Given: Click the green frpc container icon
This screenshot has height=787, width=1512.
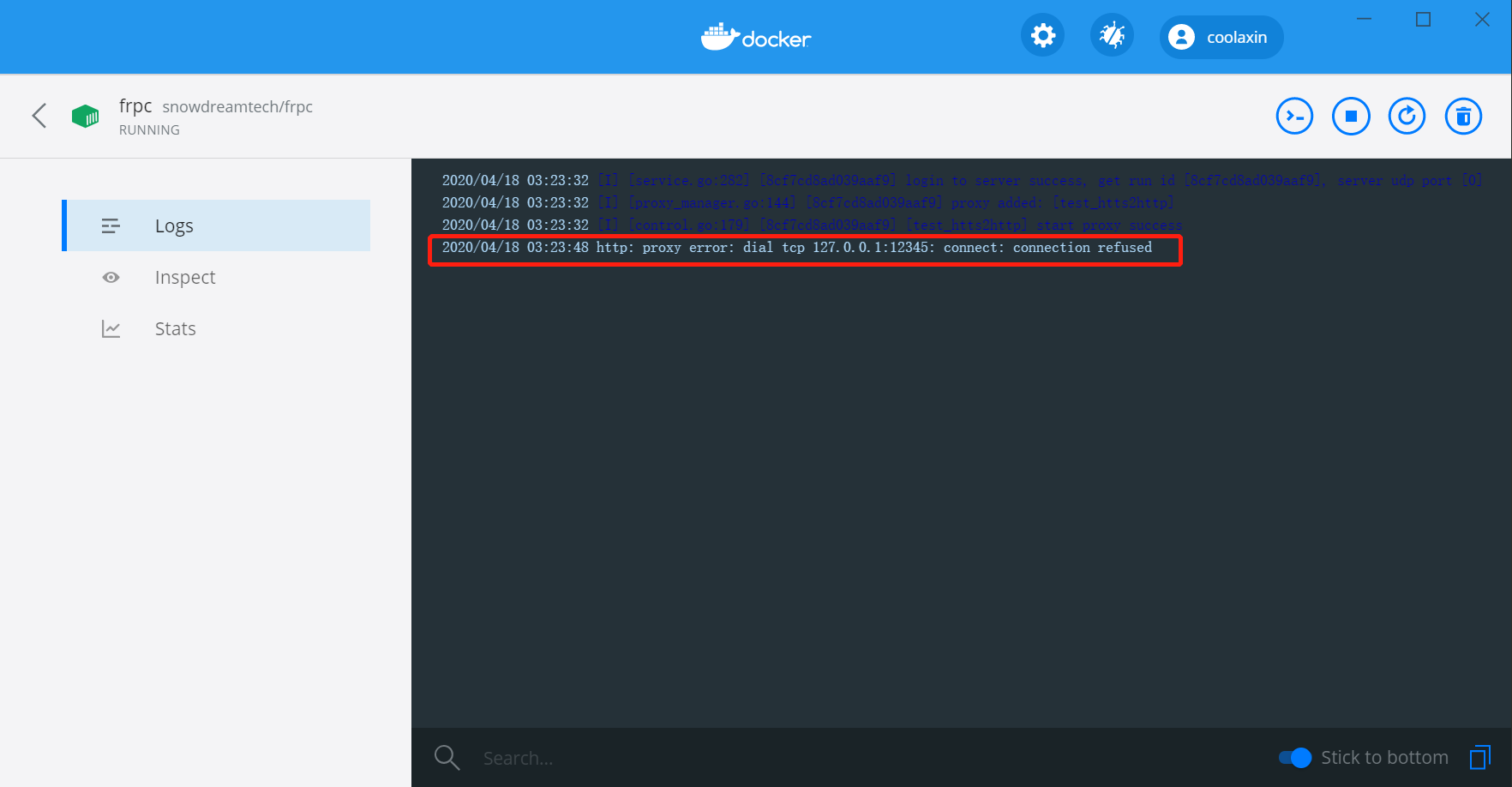Looking at the screenshot, I should pos(85,115).
